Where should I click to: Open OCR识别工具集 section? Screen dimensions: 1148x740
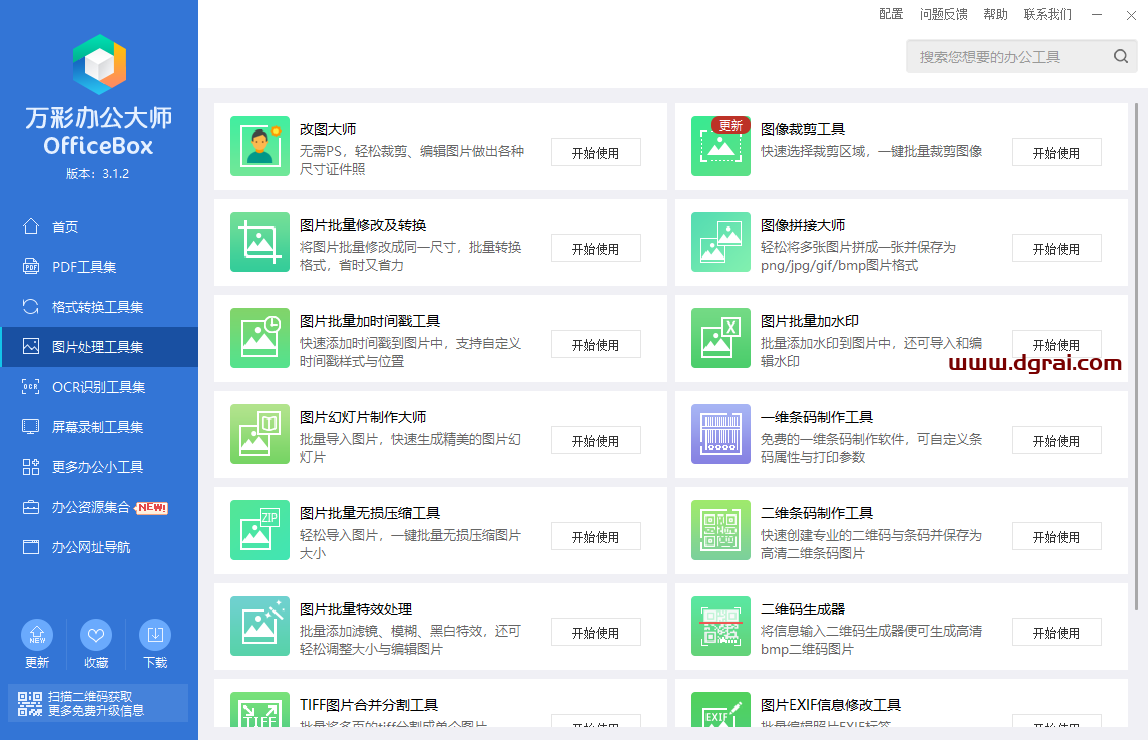coord(99,386)
